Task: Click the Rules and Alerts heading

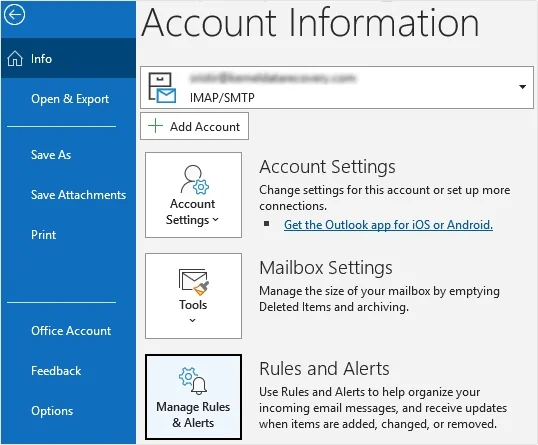Action: click(324, 369)
